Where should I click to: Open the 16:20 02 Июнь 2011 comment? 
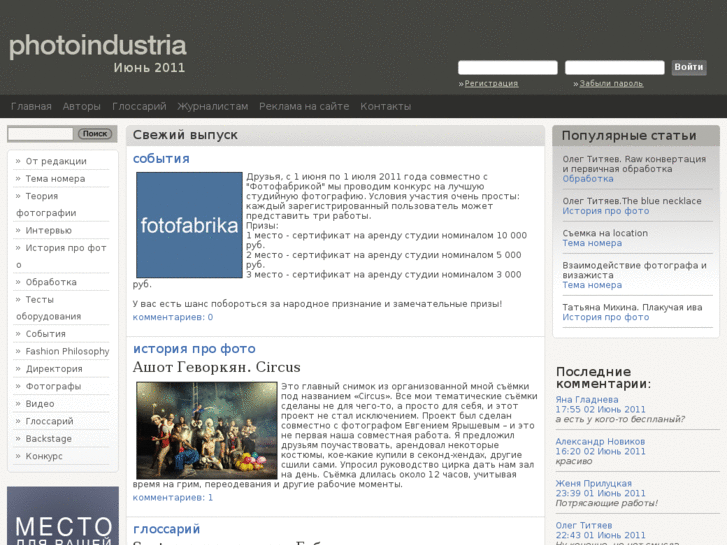tap(600, 451)
